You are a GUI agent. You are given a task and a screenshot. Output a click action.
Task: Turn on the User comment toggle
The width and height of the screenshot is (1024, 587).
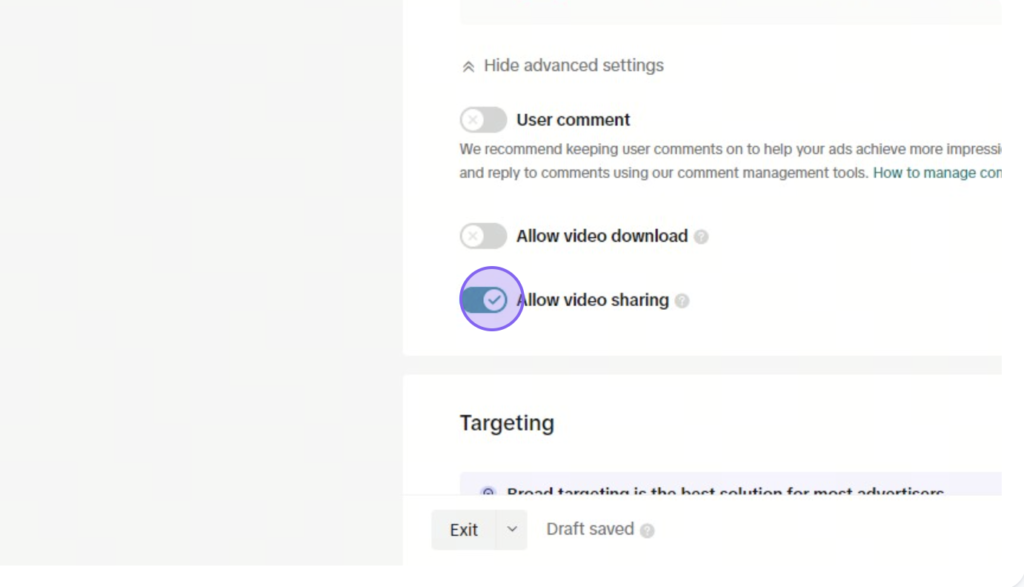pos(483,120)
